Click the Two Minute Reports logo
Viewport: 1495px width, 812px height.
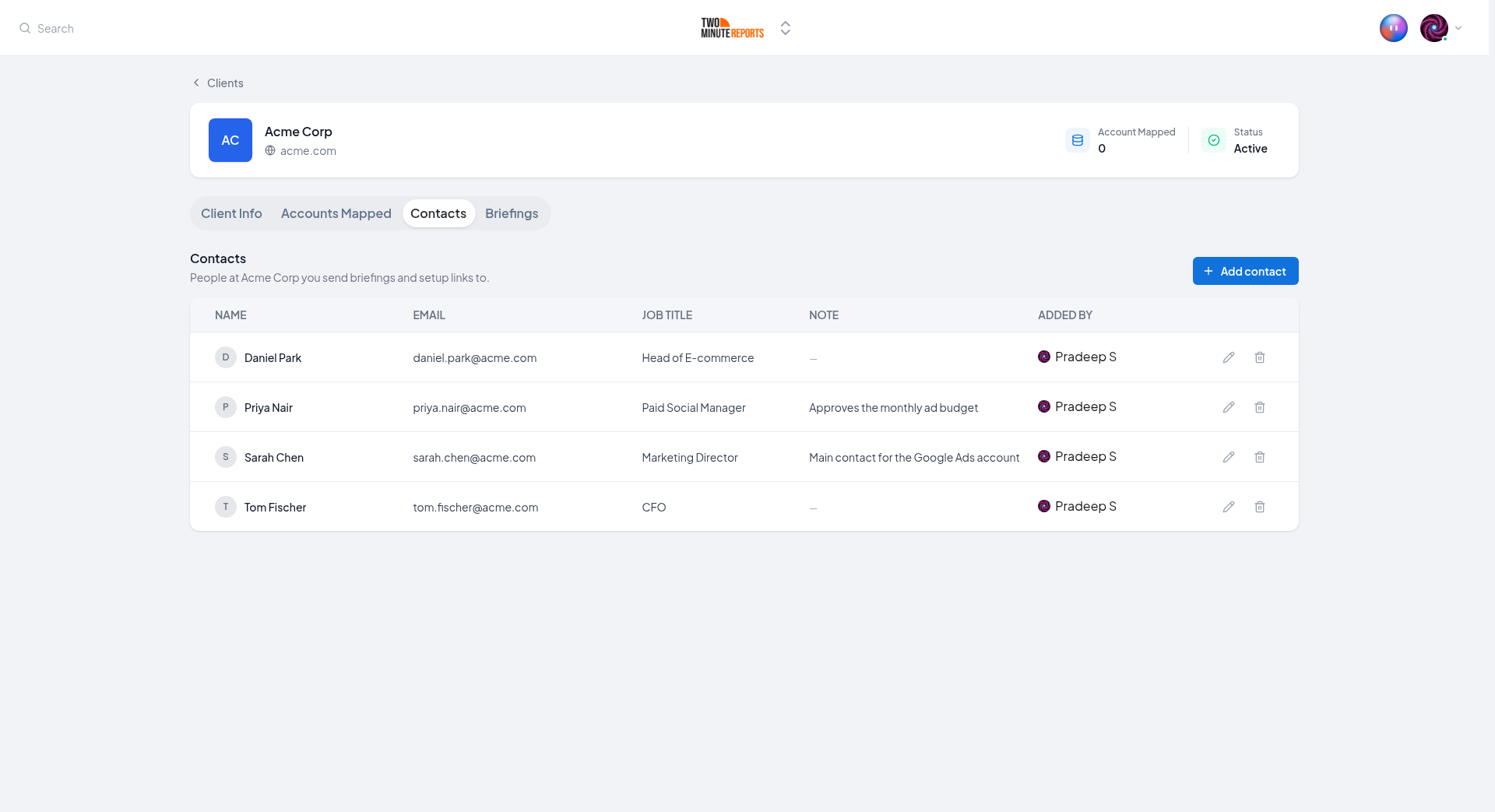(x=732, y=28)
